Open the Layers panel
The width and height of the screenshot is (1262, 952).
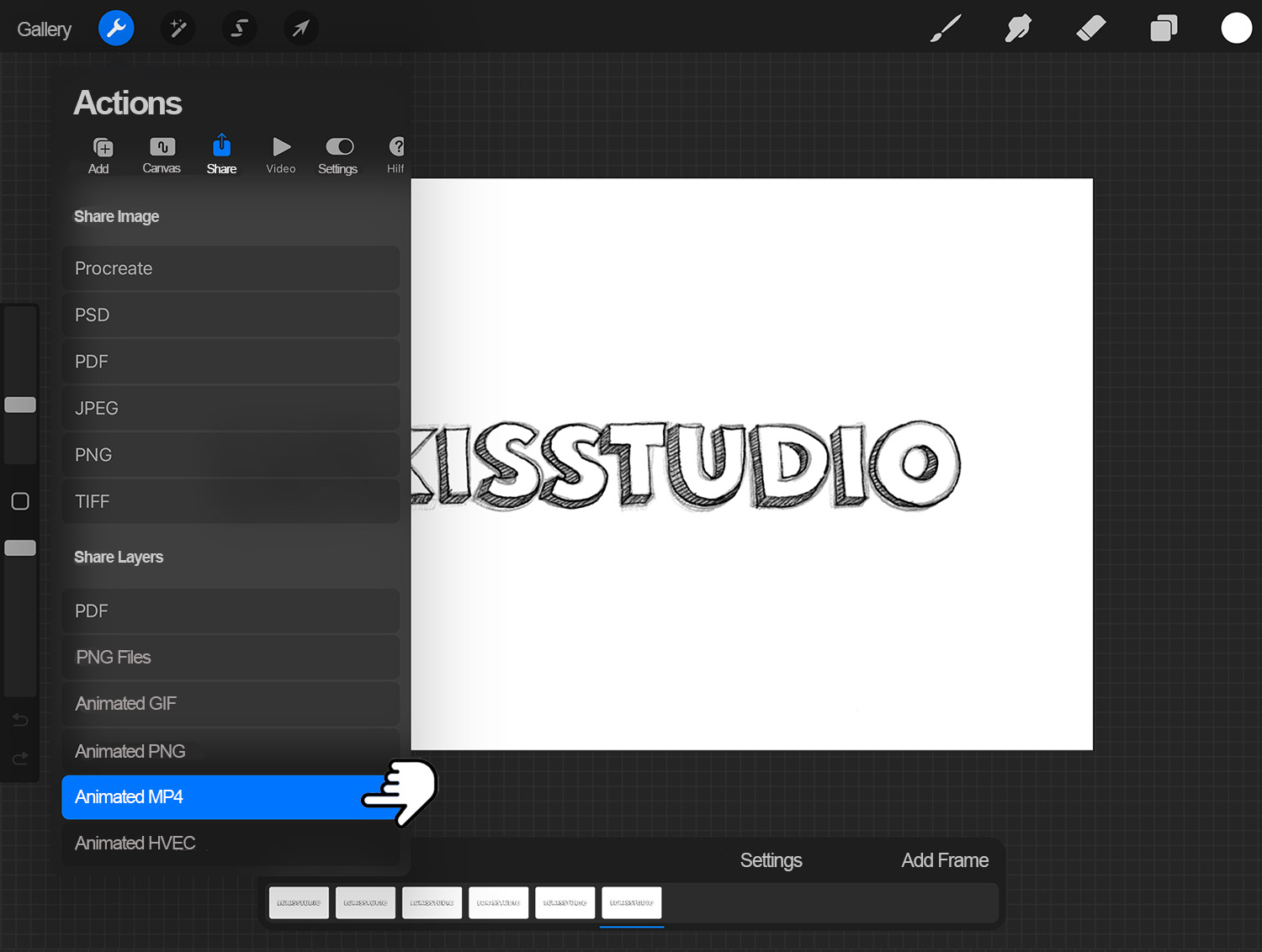click(x=1164, y=28)
